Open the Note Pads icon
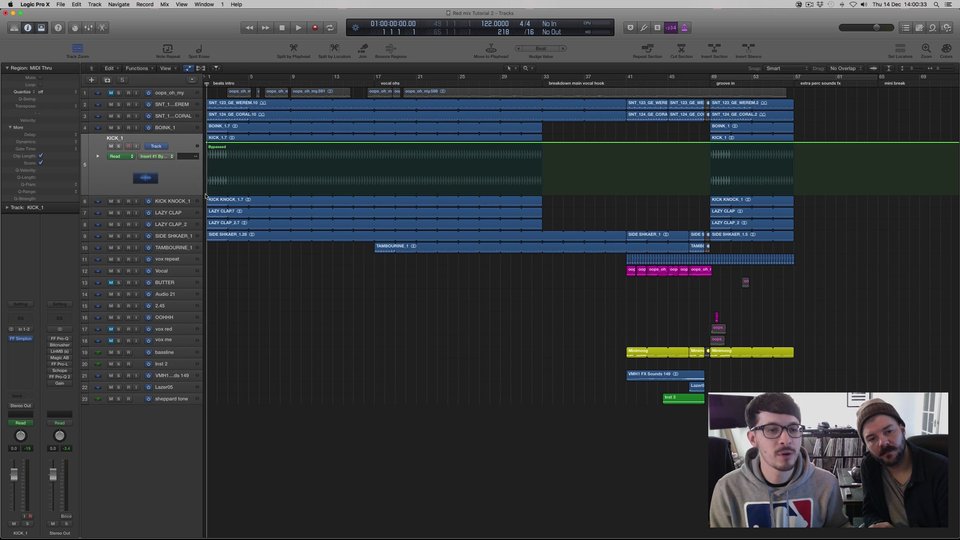Viewport: 960px width, 540px height. click(919, 28)
